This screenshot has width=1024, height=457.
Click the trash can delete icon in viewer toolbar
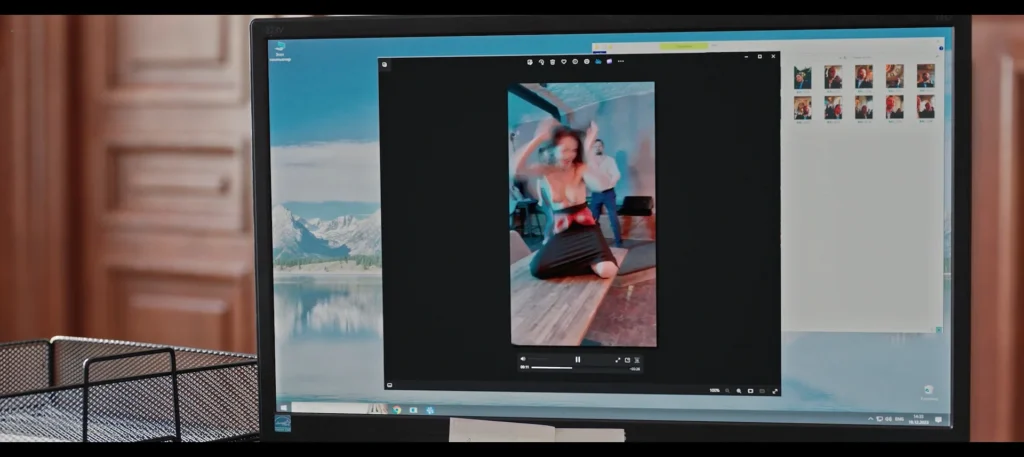click(552, 61)
